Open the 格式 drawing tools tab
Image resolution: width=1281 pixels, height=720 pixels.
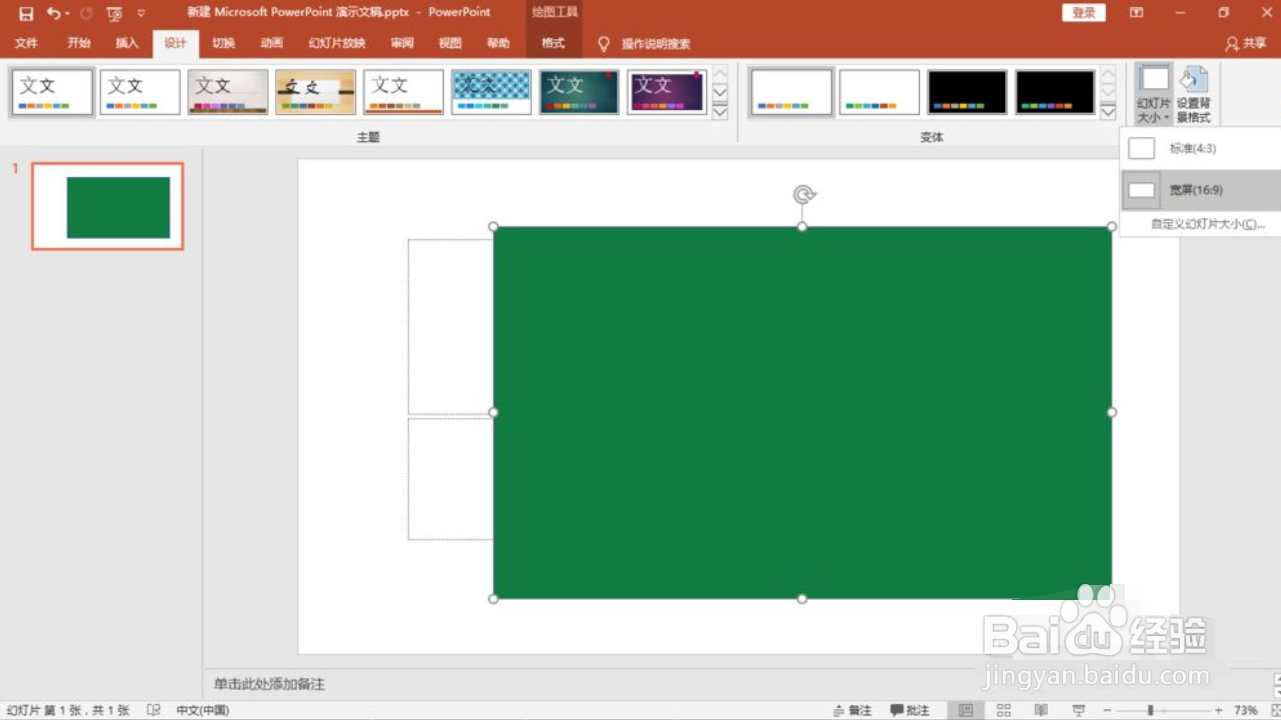[x=553, y=43]
